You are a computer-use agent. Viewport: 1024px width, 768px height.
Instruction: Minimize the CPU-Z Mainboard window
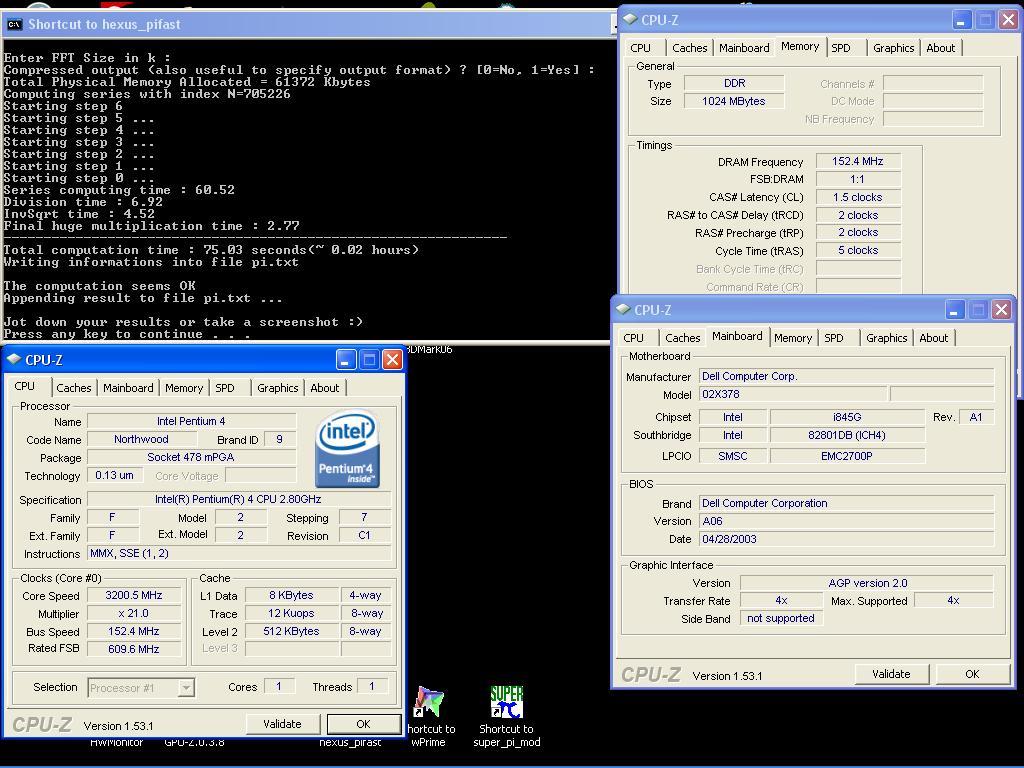coord(954,310)
